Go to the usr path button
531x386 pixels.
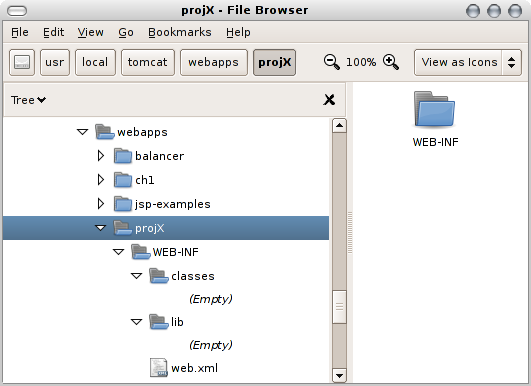55,62
